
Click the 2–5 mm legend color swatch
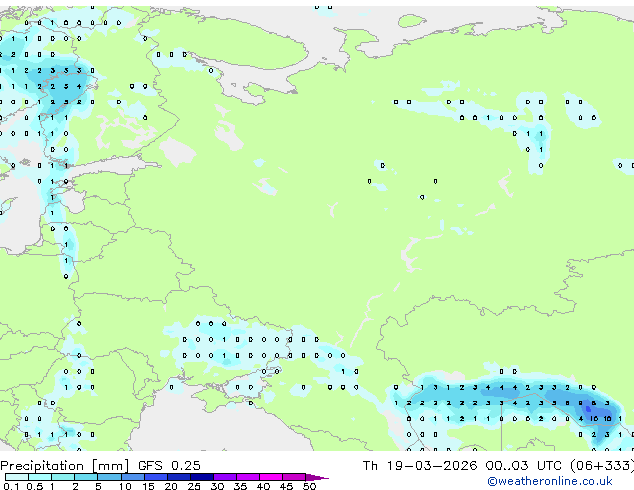[86, 477]
